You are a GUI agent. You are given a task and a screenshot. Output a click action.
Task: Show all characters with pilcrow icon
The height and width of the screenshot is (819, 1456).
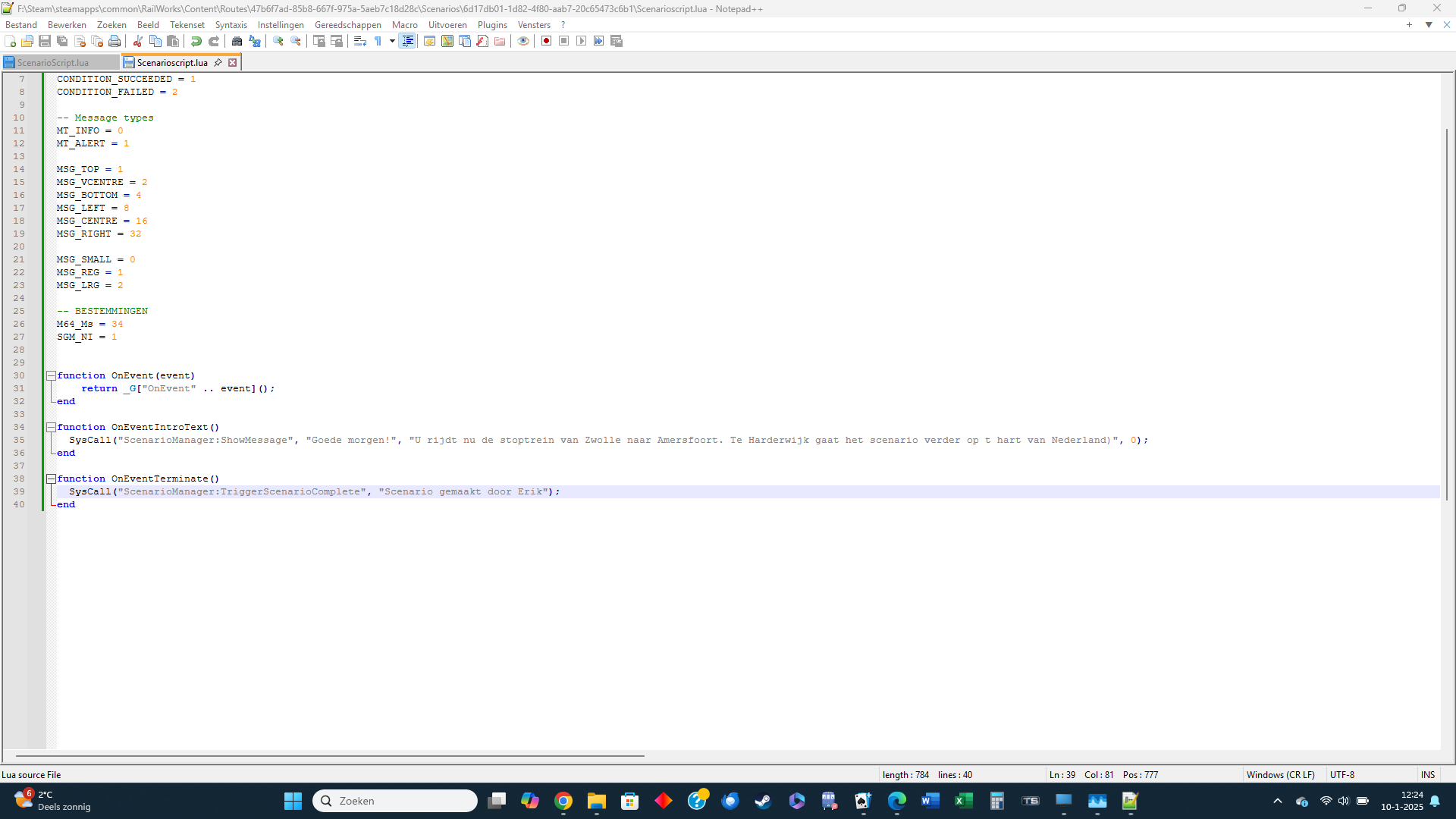click(378, 41)
